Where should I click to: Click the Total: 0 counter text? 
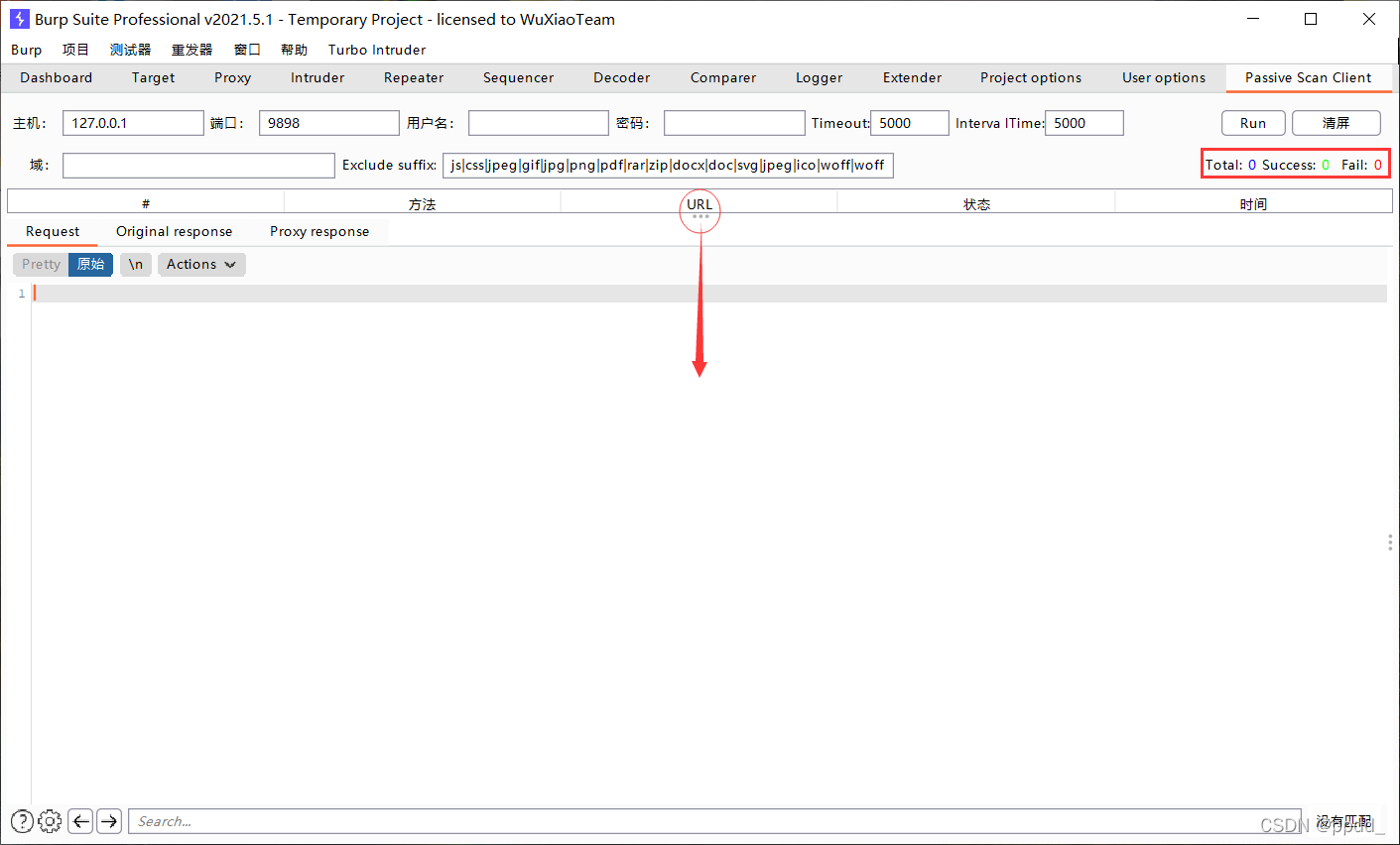[1230, 165]
